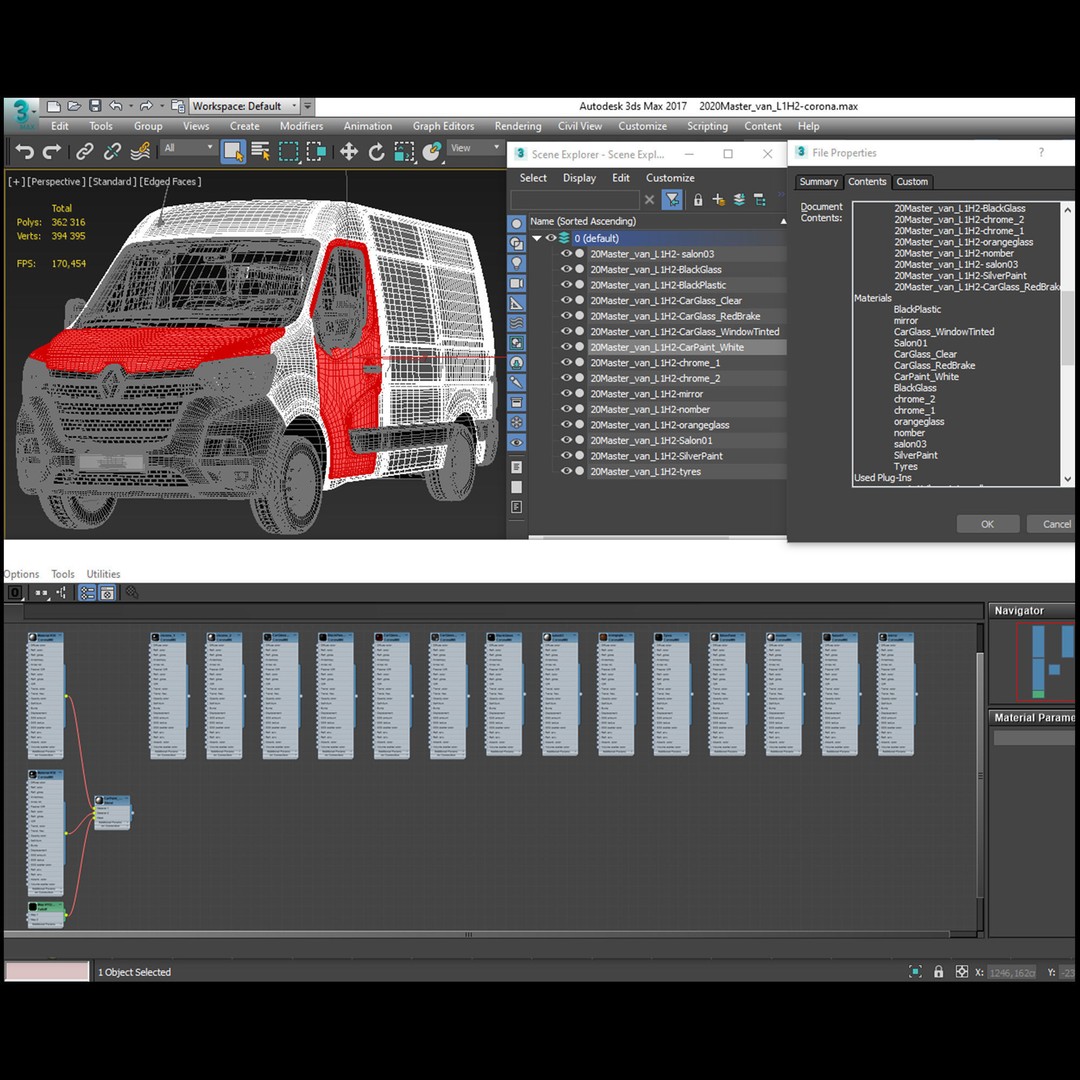Open Select by Name dialog icon
This screenshot has height=1080, width=1080.
point(259,151)
